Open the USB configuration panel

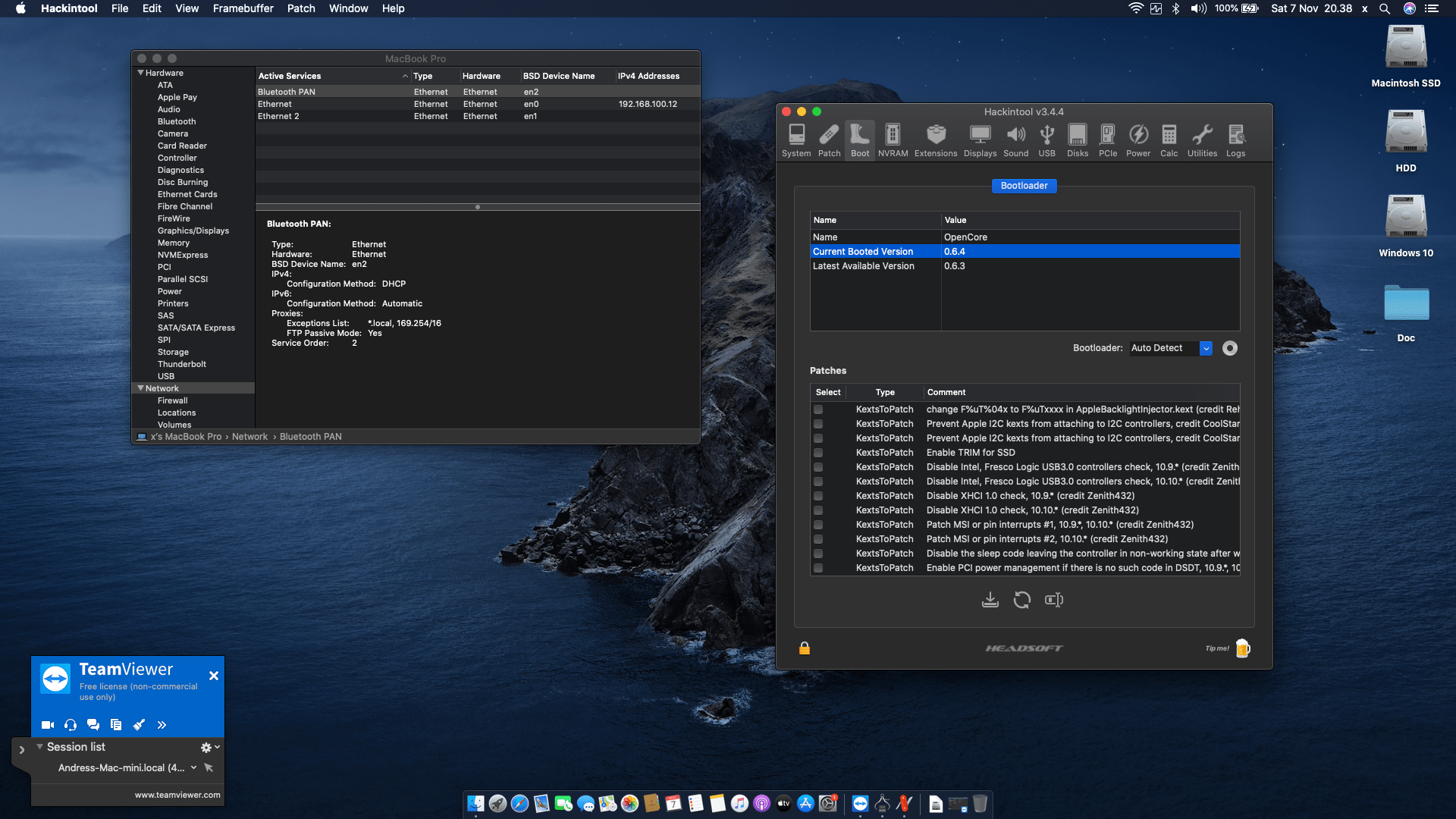point(1046,140)
